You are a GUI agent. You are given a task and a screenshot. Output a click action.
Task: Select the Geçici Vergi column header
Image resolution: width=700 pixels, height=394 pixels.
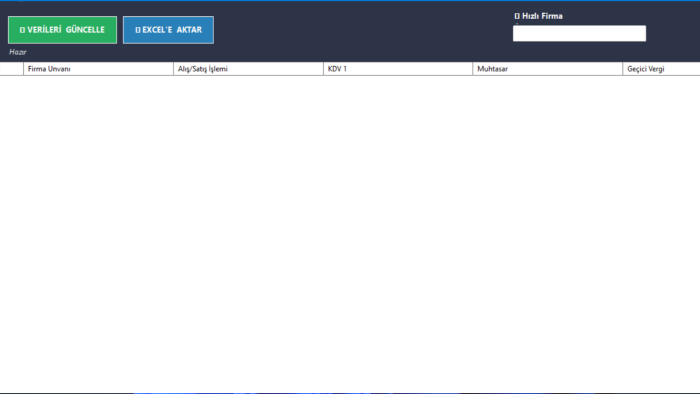pos(661,69)
